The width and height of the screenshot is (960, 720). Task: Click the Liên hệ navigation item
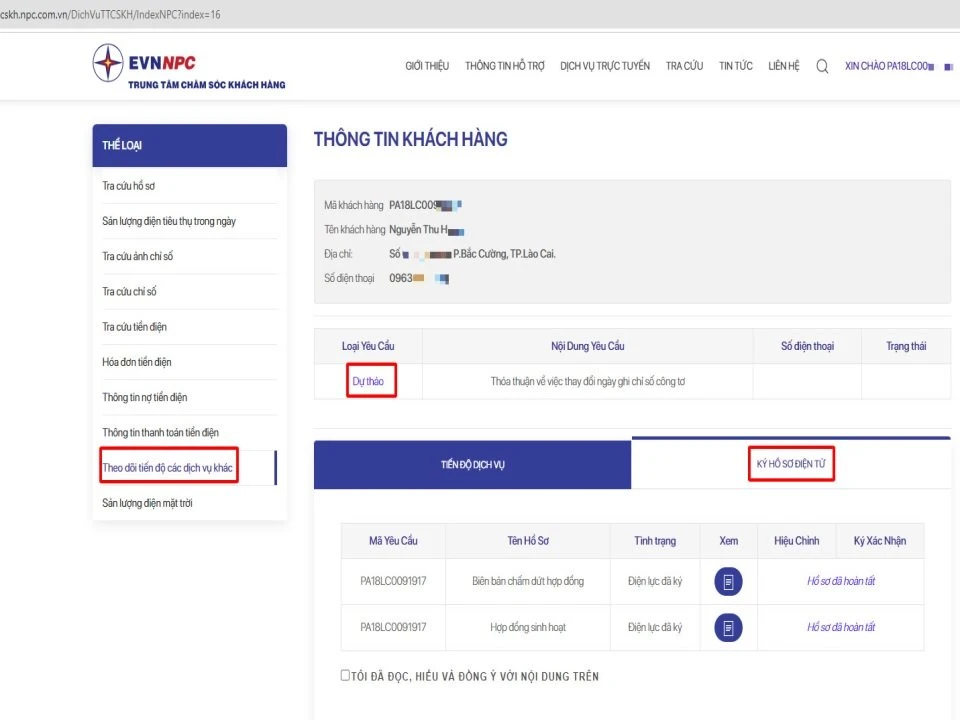click(784, 66)
